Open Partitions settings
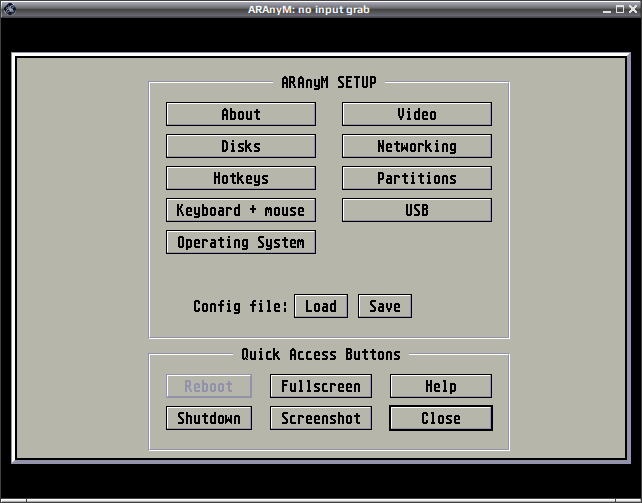The width and height of the screenshot is (642, 503). click(417, 178)
